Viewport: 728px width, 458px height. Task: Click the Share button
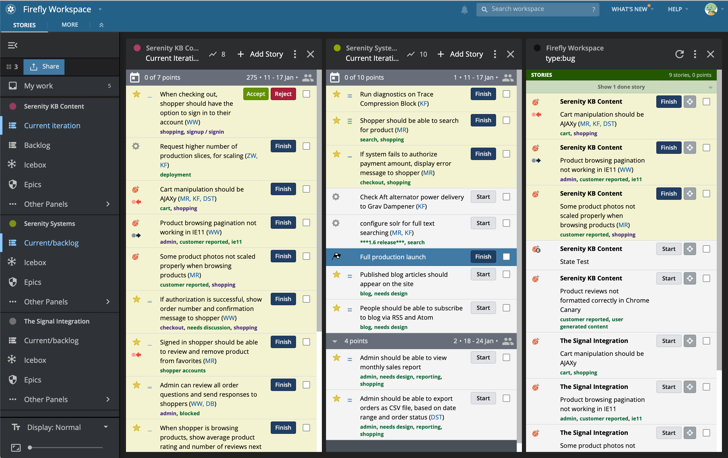pos(44,66)
